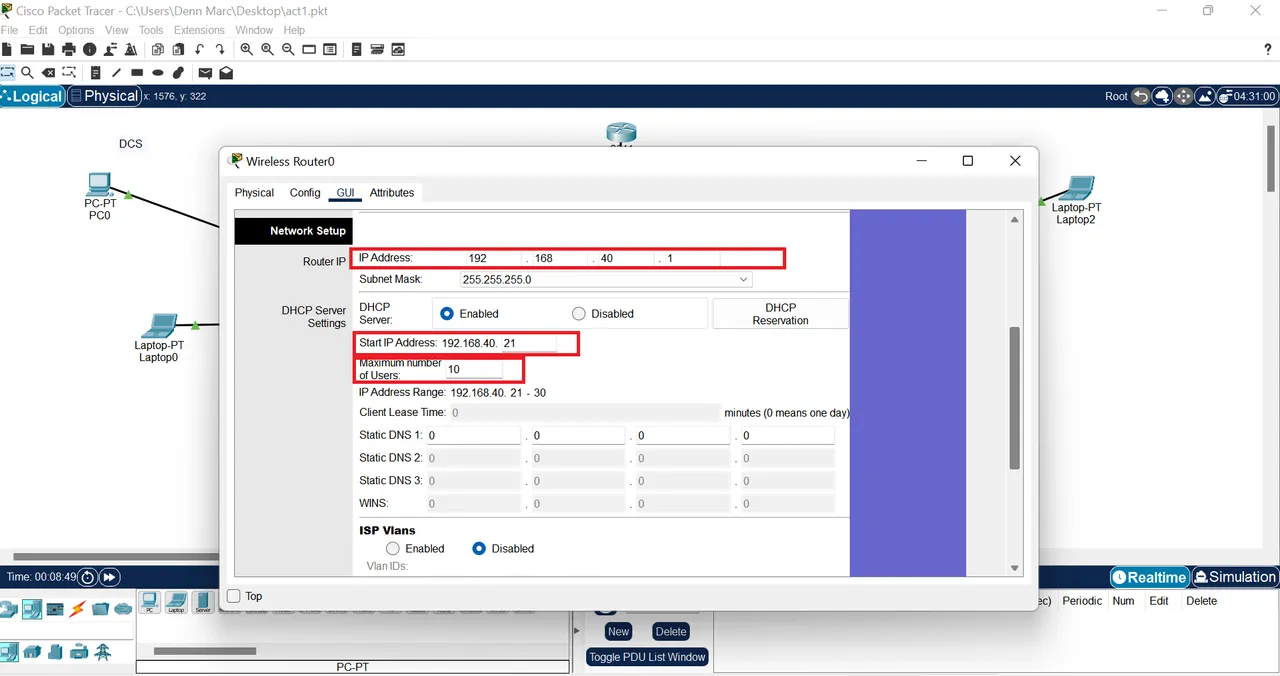This screenshot has height=676, width=1280.
Task: Click the router GUI vertical scrollbar
Action: pyautogui.click(x=1015, y=398)
